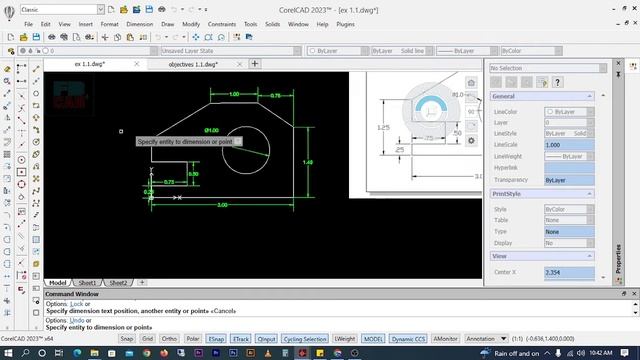Toggle Polar in the status bar
Image resolution: width=640 pixels, height=360 pixels.
tap(193, 339)
